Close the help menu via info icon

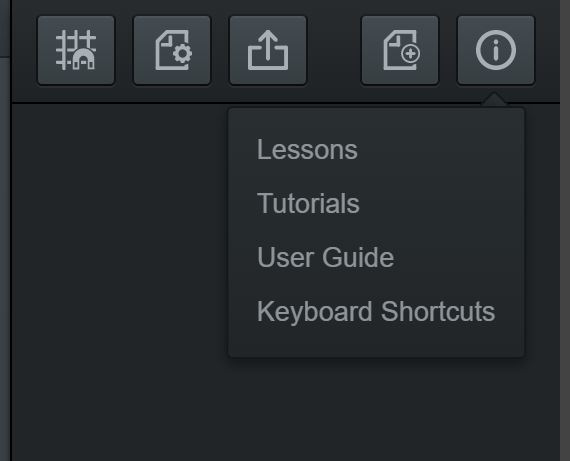496,50
